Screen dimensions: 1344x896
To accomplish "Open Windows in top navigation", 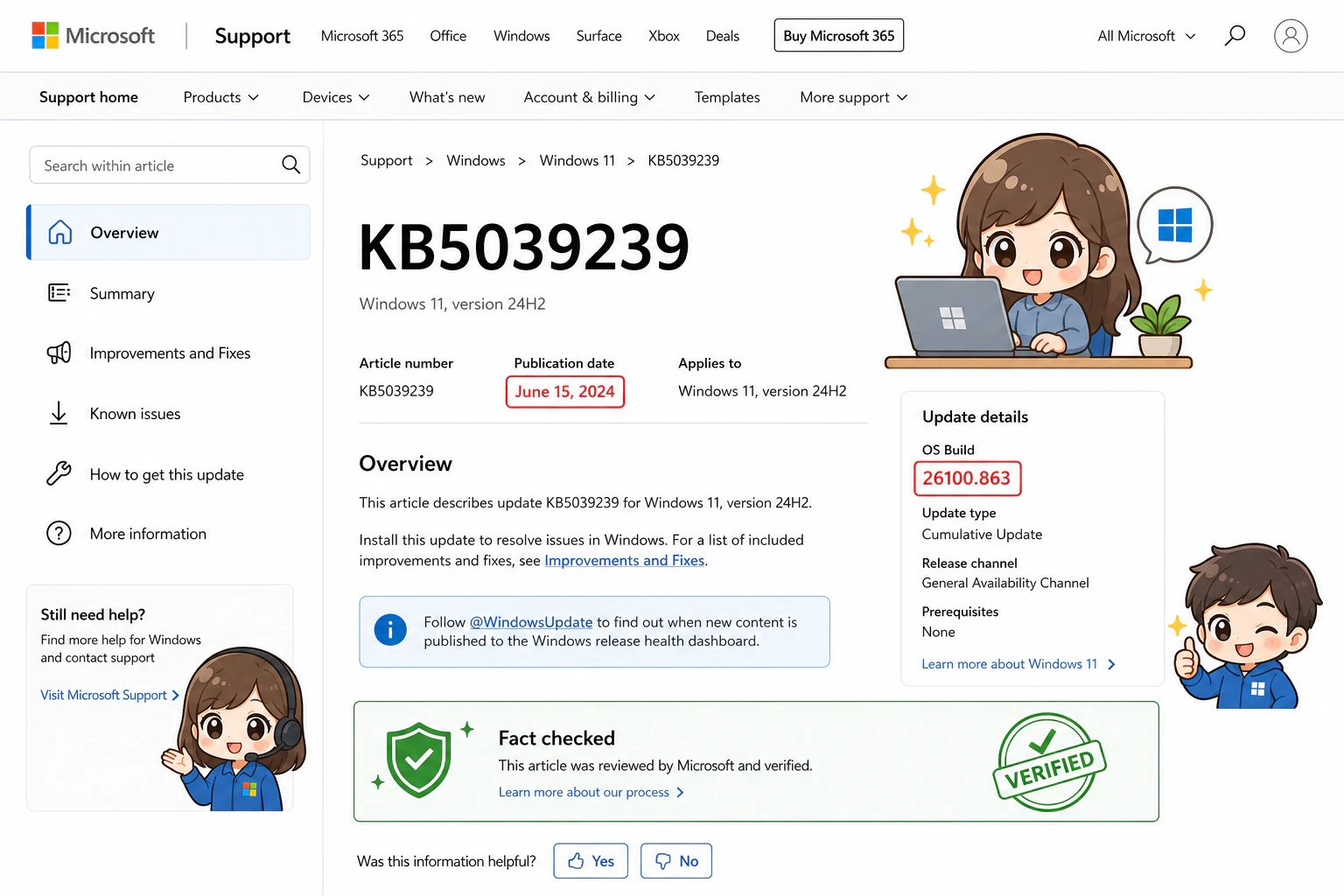I will coord(521,36).
